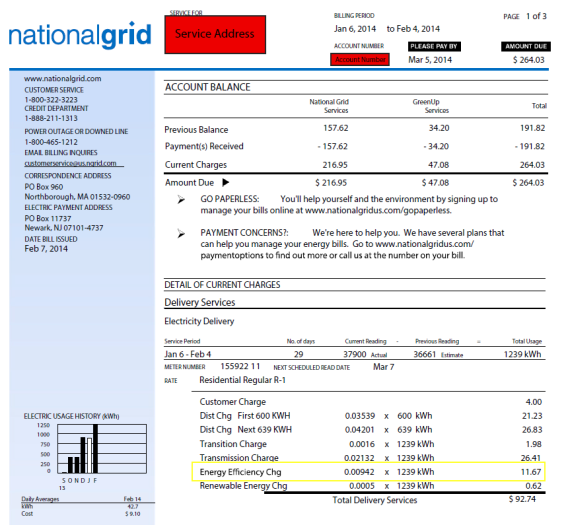Click date bill issued Feb 7, 2014

(46, 249)
